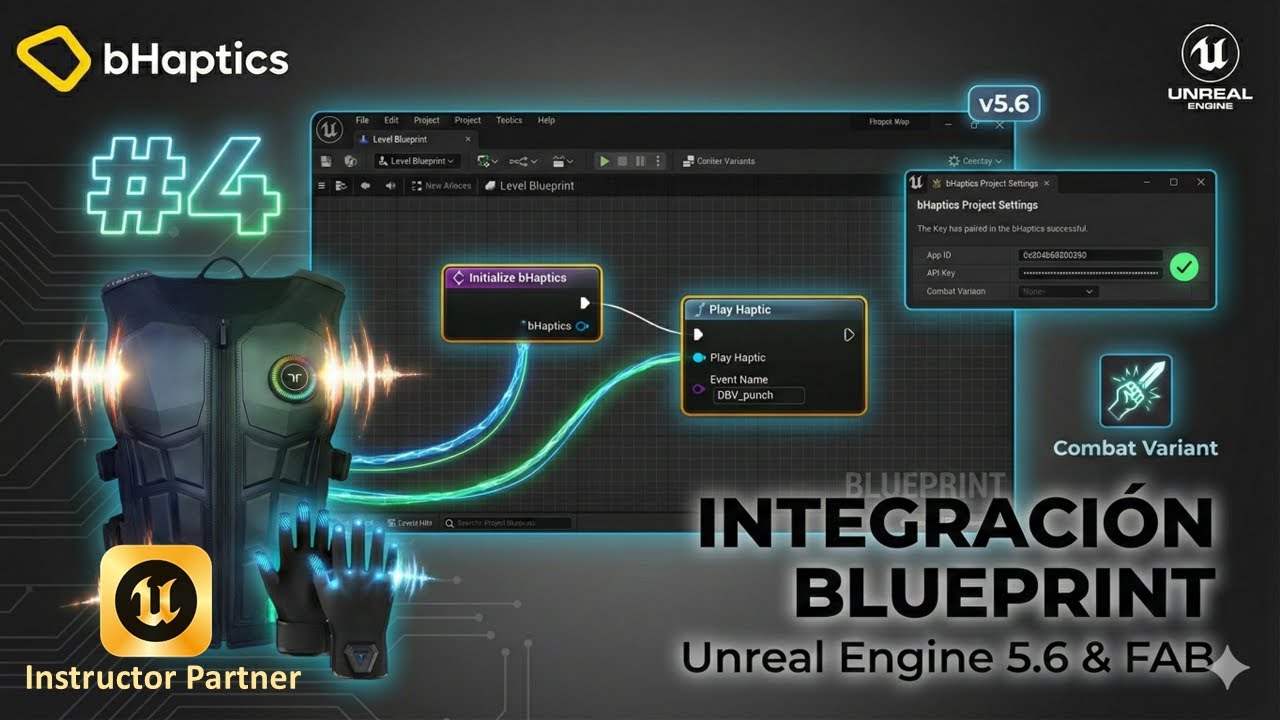
Task: Start play with the green Play button
Action: point(604,161)
